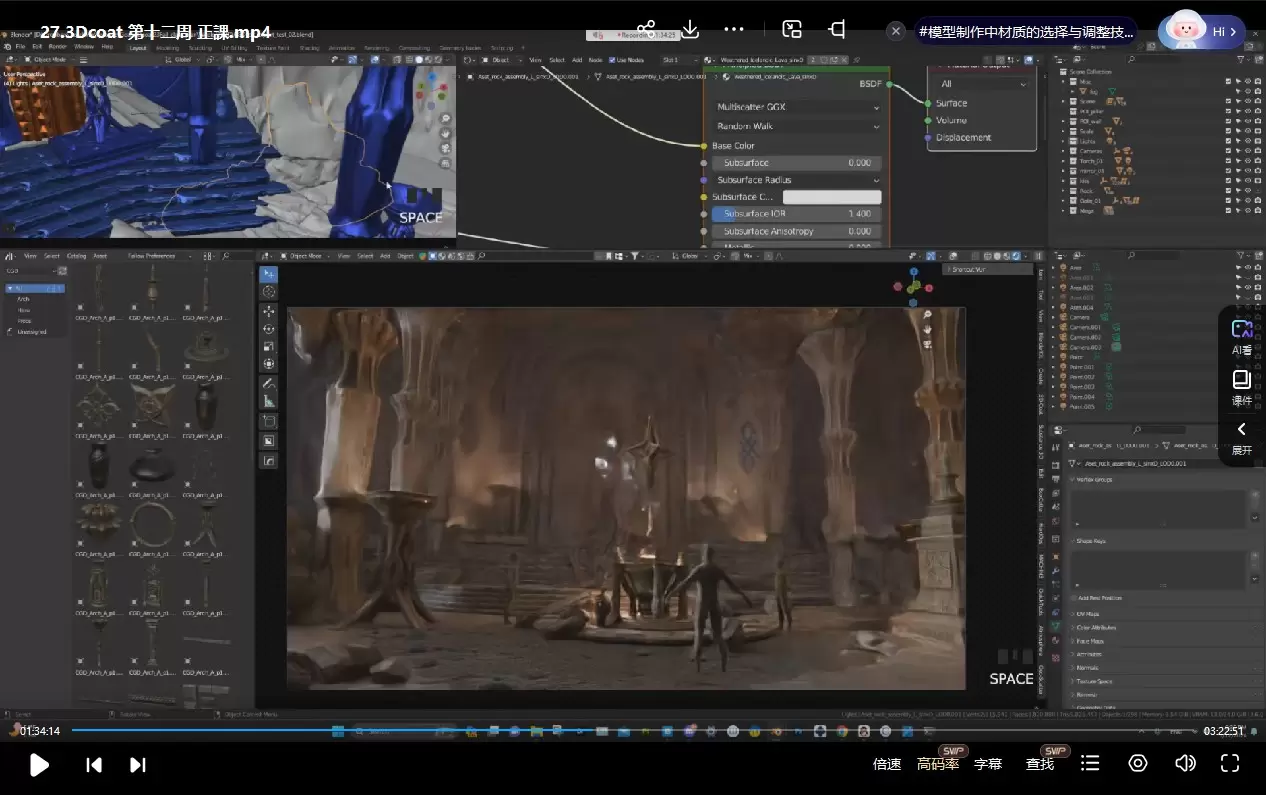Open player settings hexagon icon
This screenshot has height=795, width=1266.
[x=1138, y=764]
